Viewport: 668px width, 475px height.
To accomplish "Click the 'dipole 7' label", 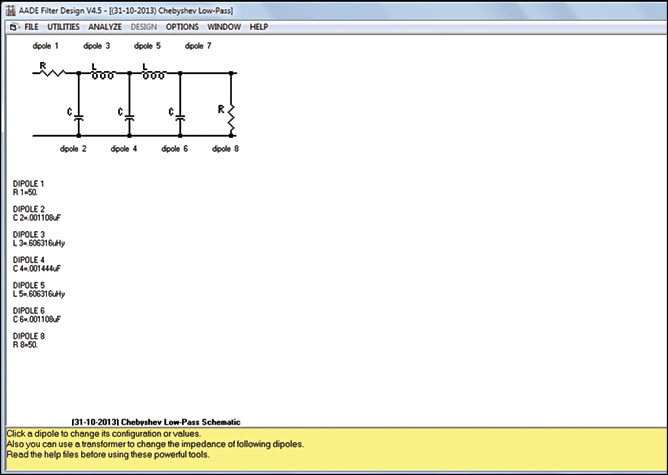I will 198,46.
